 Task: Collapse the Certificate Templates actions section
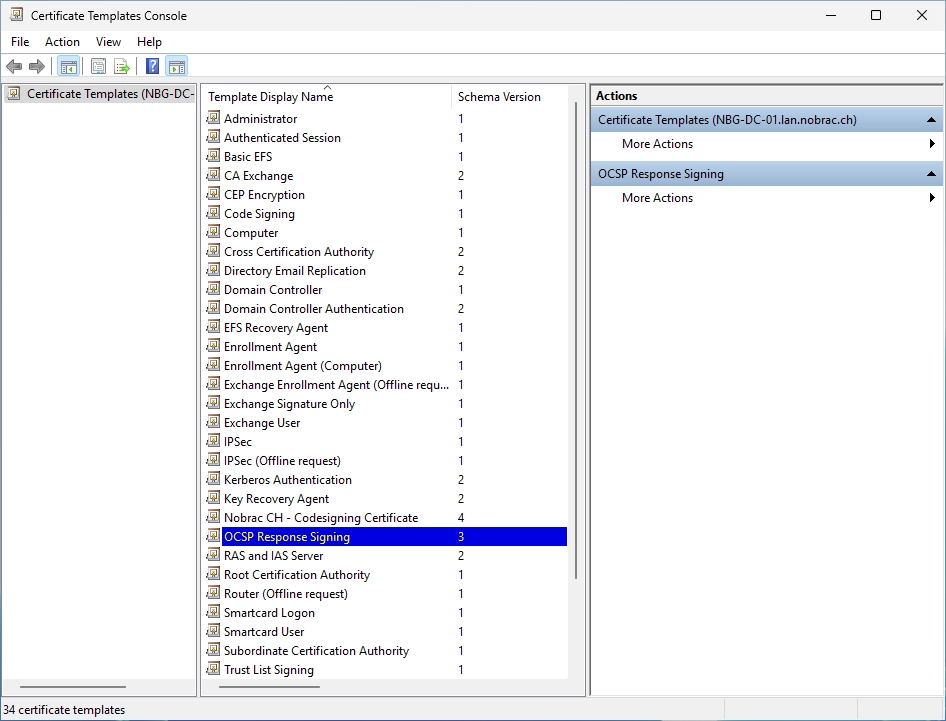pyautogui.click(x=932, y=119)
